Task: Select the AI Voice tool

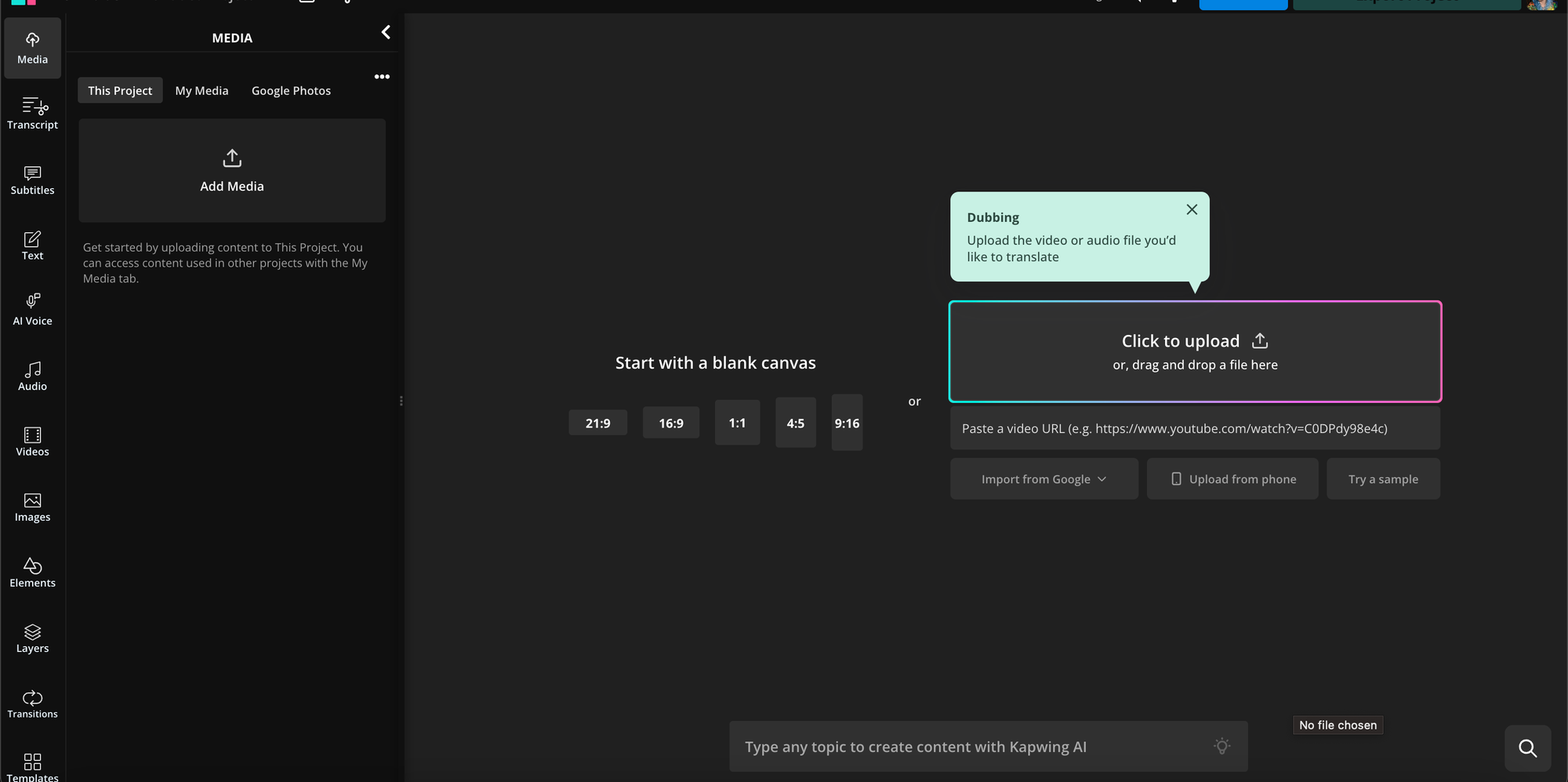Action: click(x=32, y=309)
